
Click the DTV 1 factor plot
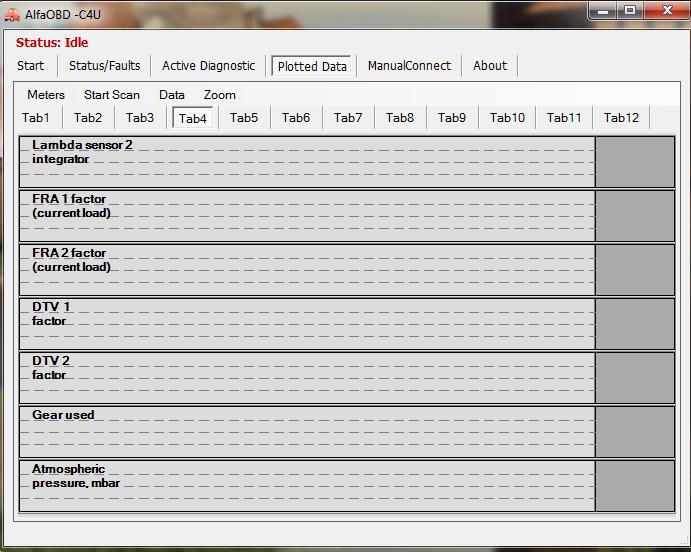[307, 324]
